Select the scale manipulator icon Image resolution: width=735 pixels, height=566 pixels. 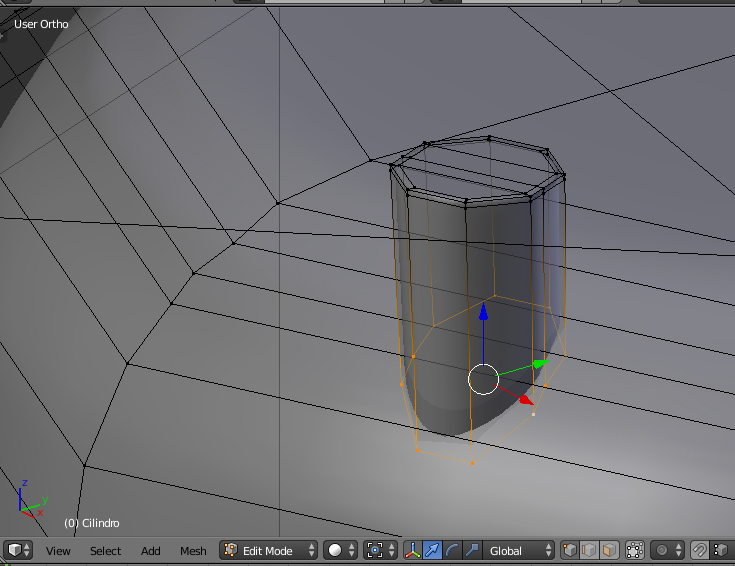coord(472,550)
